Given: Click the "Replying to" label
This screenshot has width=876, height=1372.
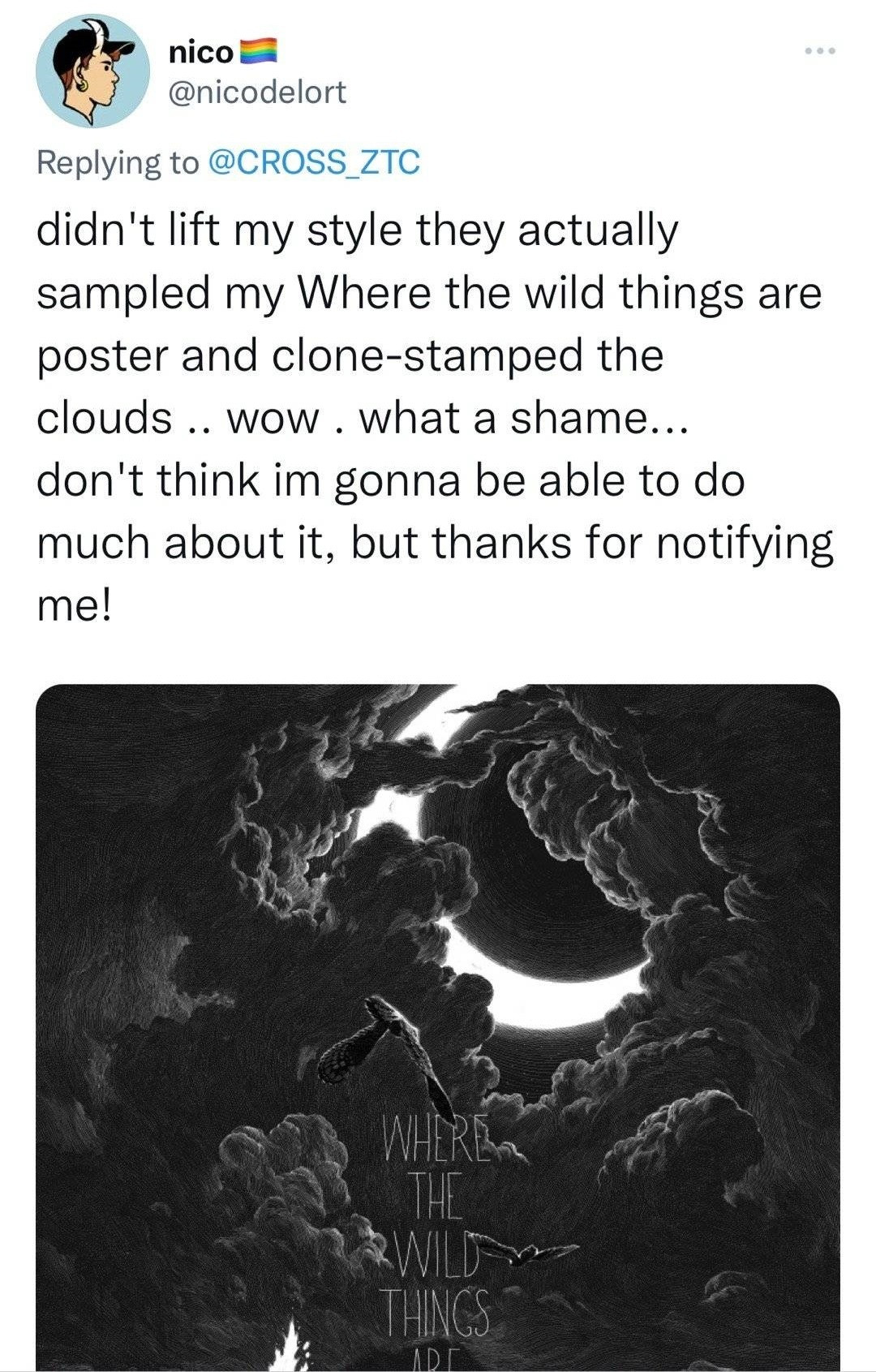Looking at the screenshot, I should coord(118,163).
